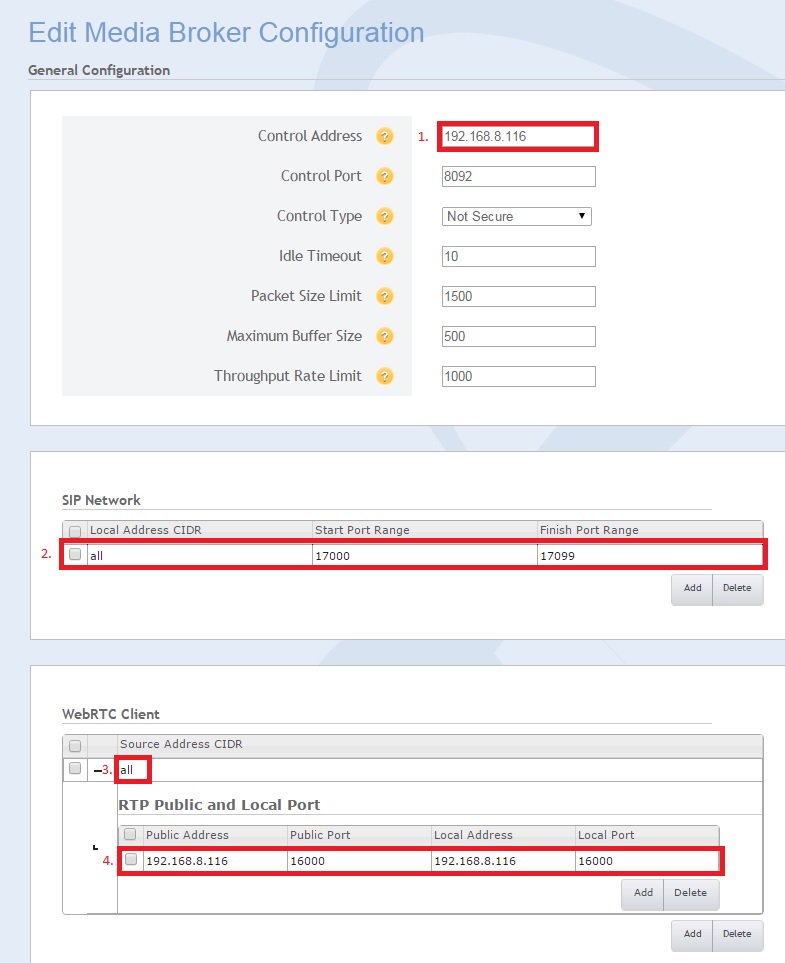Check the RTP row 192.168.8.116 checkbox
The height and width of the screenshot is (963, 785).
point(131,859)
